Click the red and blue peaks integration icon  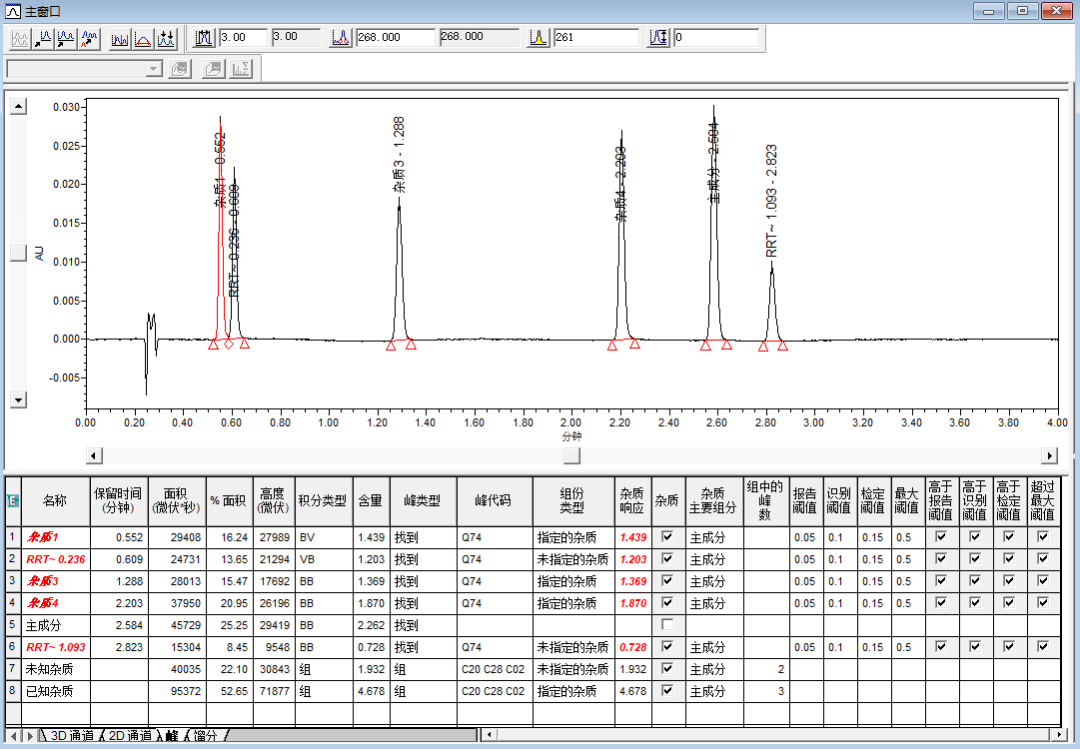tap(120, 39)
